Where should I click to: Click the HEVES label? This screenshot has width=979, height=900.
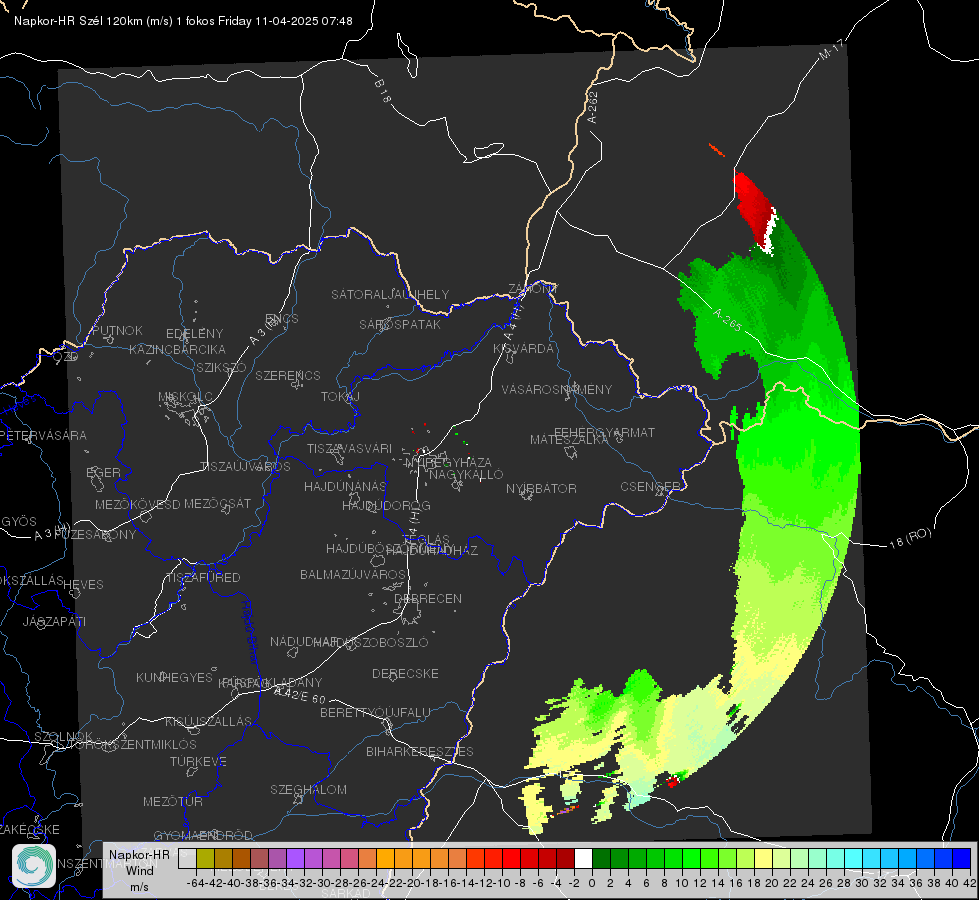coord(84,585)
